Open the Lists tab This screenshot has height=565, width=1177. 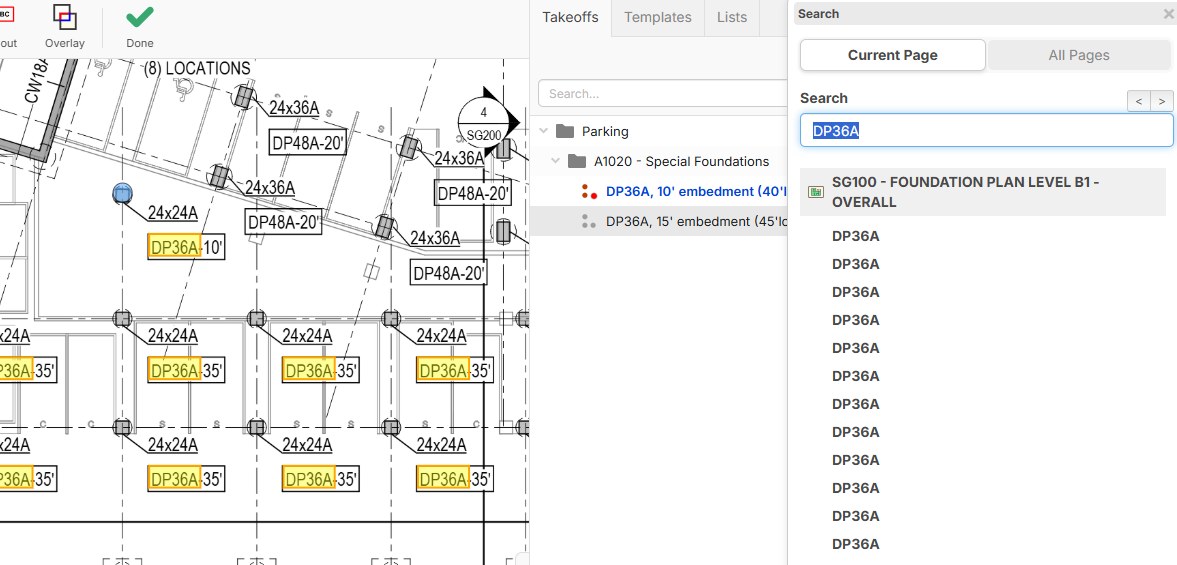point(731,17)
